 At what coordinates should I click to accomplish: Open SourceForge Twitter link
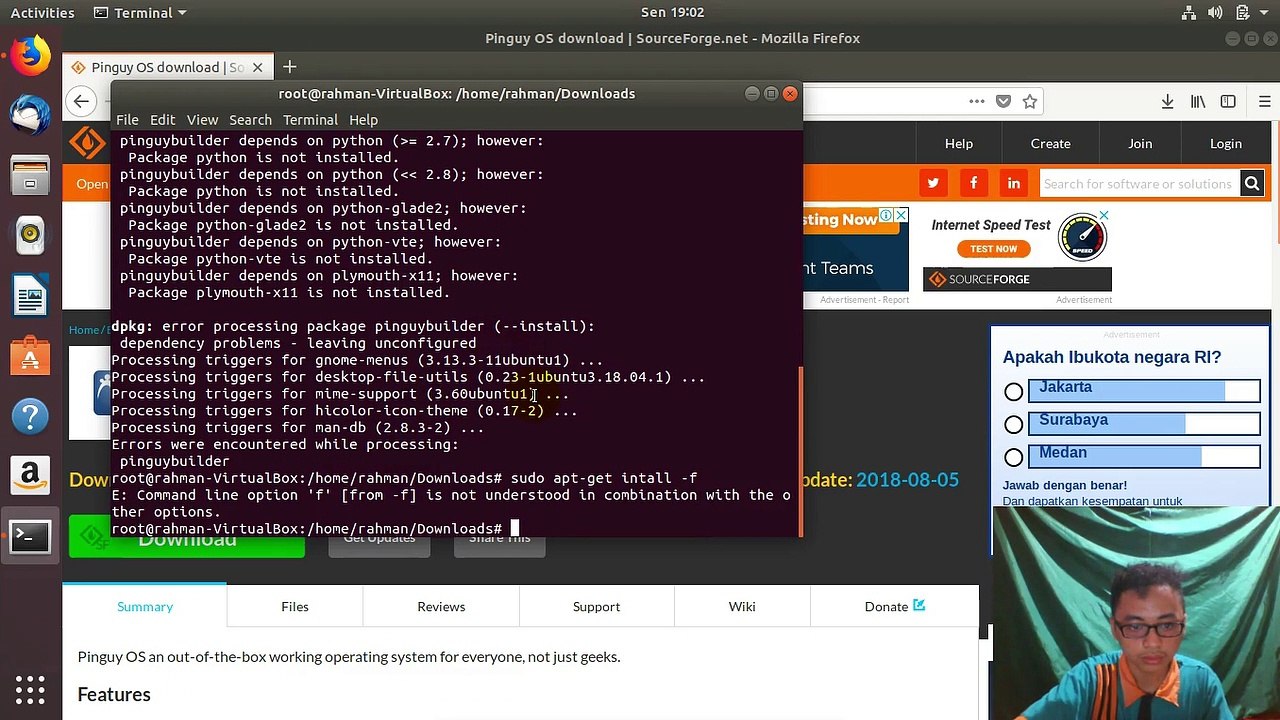click(x=933, y=183)
